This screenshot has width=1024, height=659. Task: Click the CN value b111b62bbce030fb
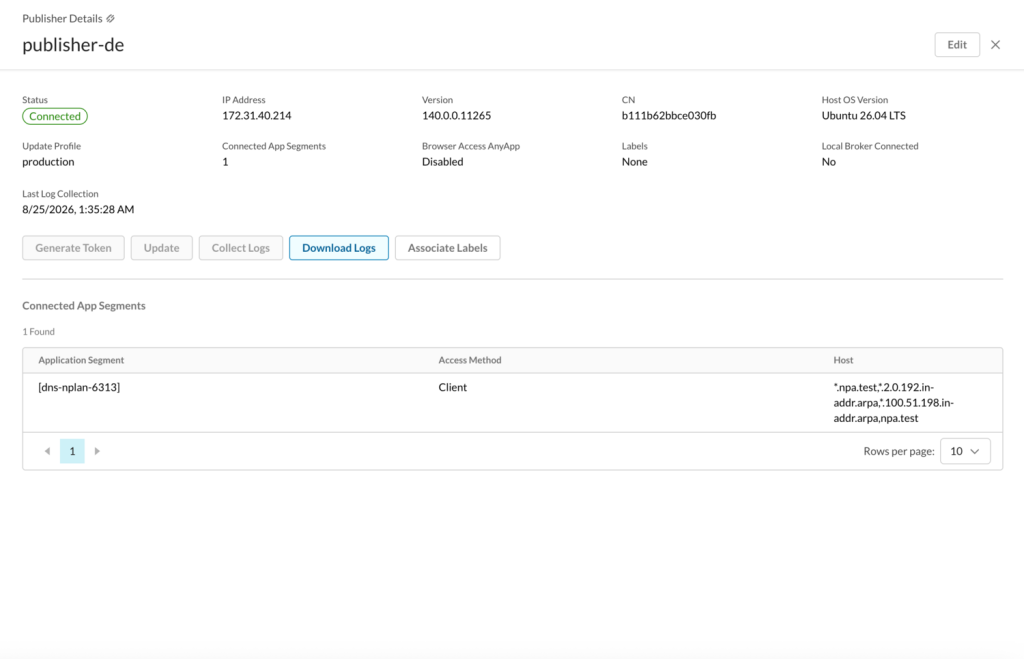pos(669,116)
